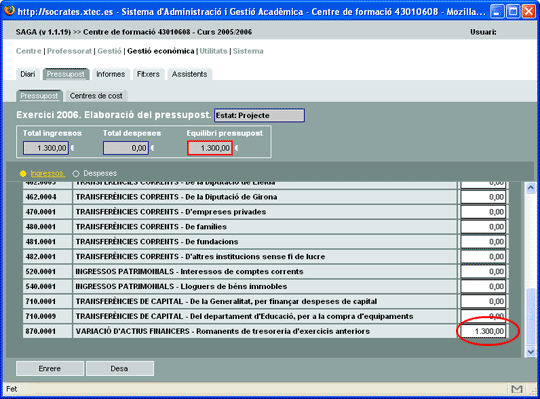Open the Utilitats menu

[214, 51]
